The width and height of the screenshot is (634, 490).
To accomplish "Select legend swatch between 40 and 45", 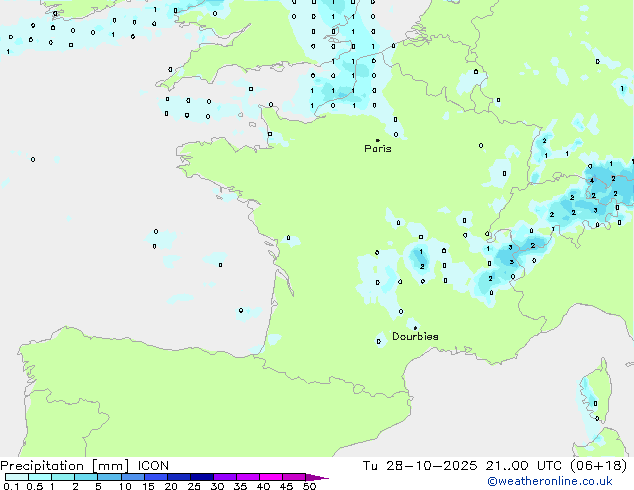I will tap(271, 477).
